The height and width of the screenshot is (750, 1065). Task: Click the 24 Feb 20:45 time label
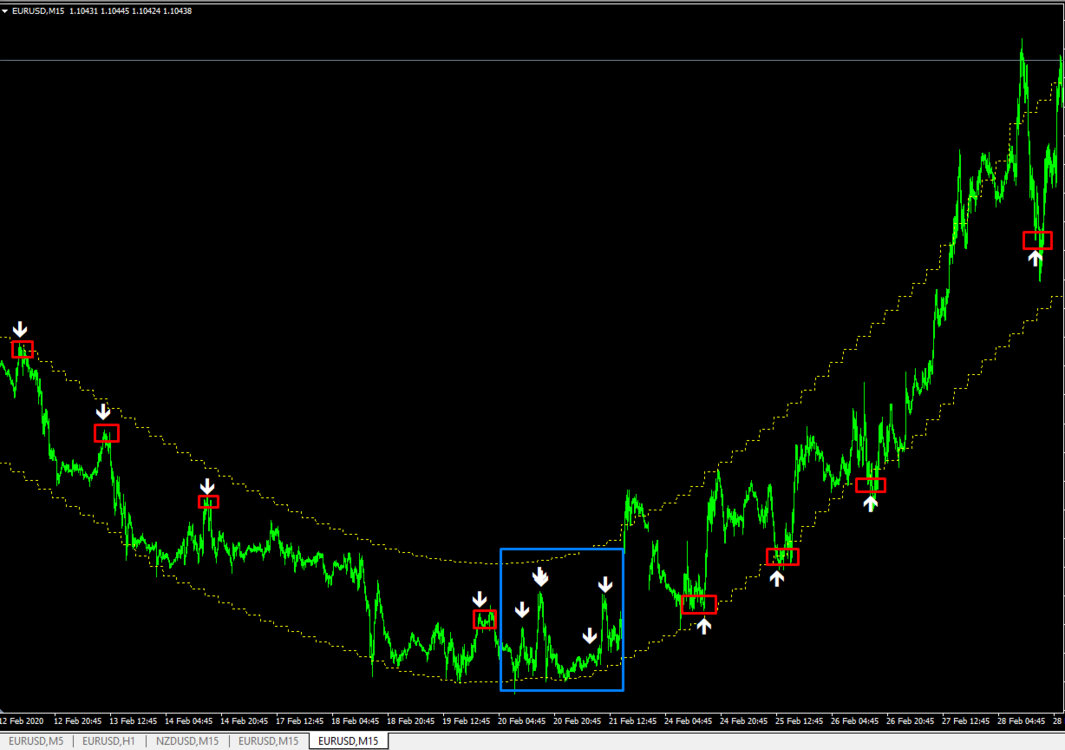coord(744,721)
